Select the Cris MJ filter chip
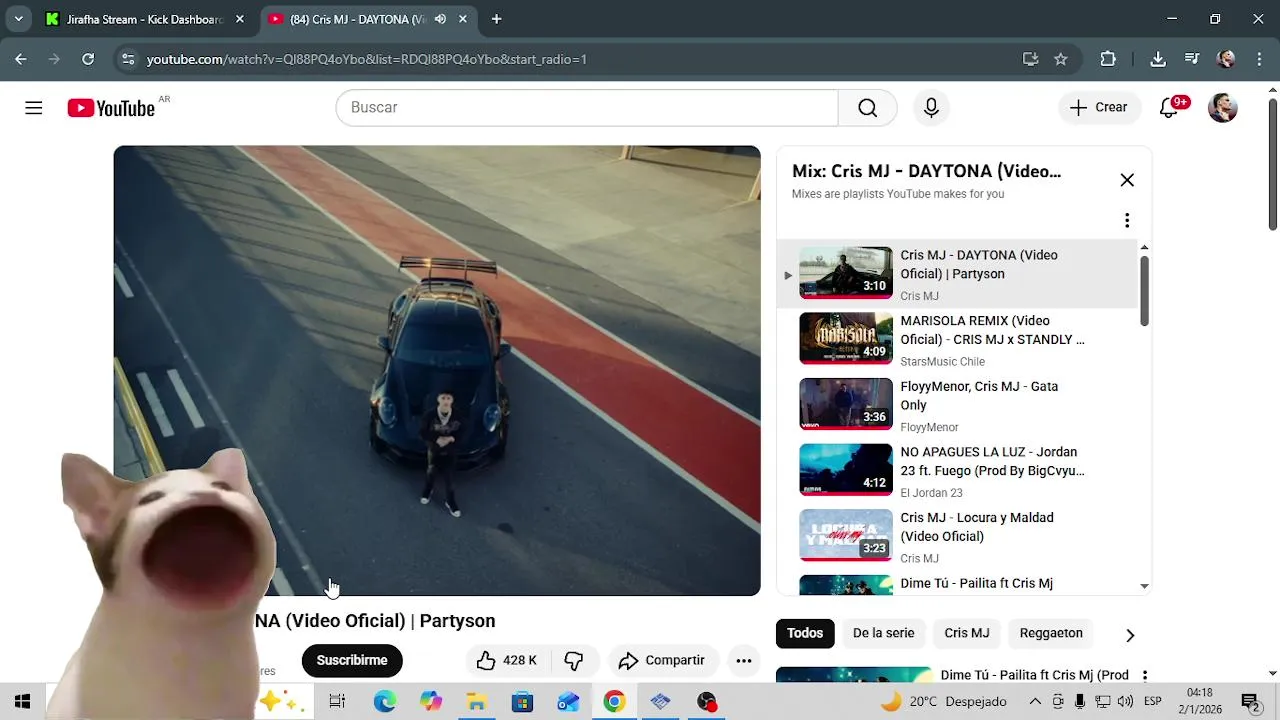The width and height of the screenshot is (1280, 720). click(x=967, y=633)
